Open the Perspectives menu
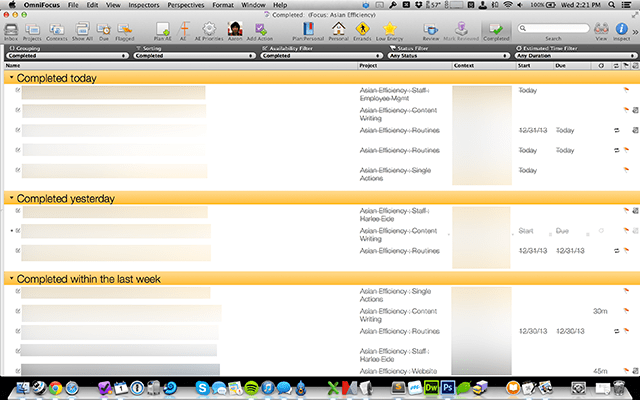640x400 pixels. 186,5
